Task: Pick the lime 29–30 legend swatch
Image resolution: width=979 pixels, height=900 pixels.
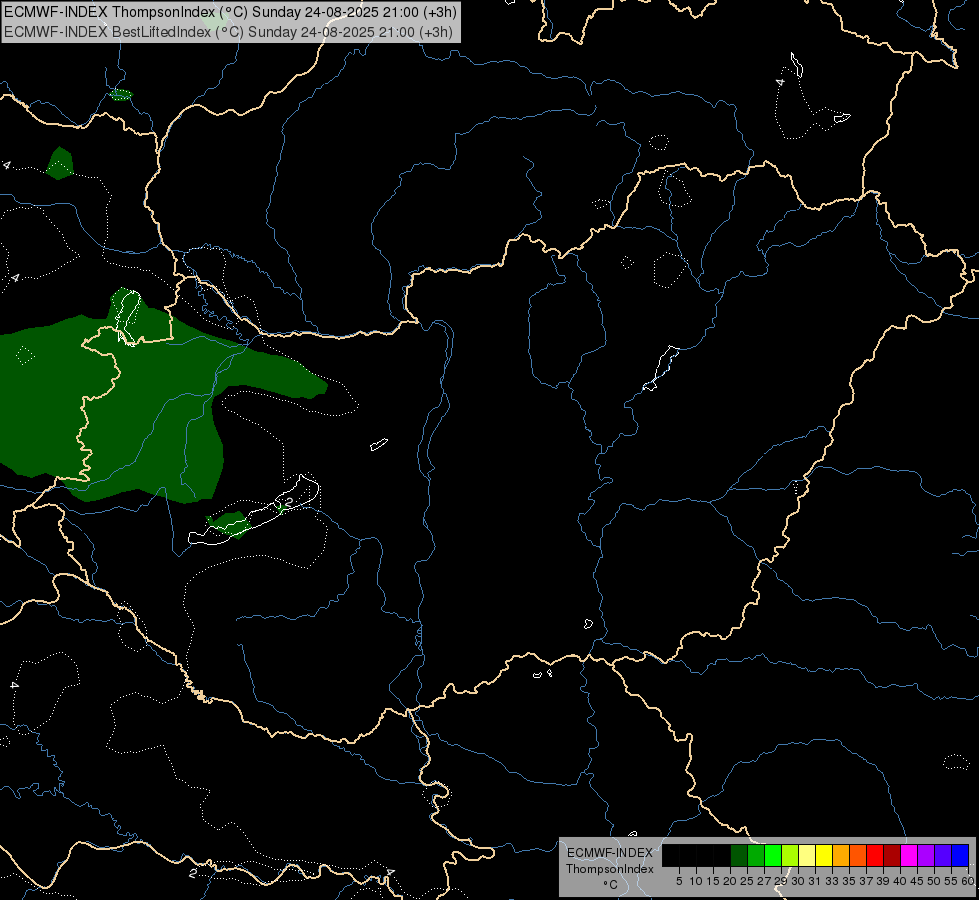Action: pos(790,855)
